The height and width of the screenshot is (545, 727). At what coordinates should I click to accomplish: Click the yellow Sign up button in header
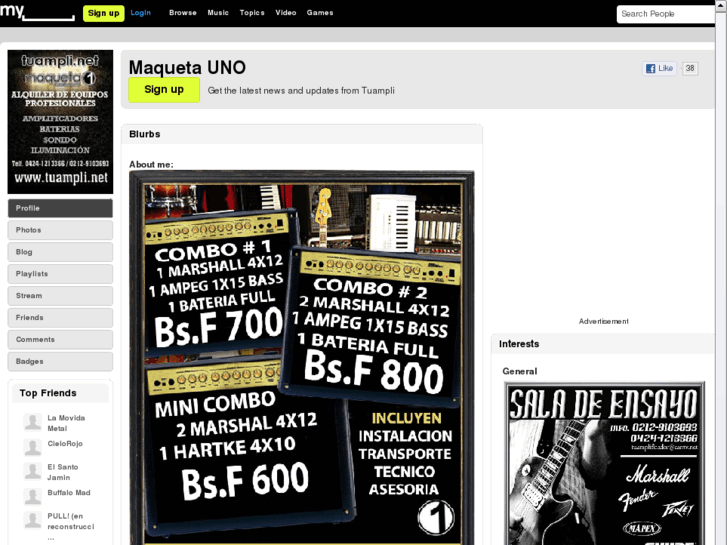103,13
